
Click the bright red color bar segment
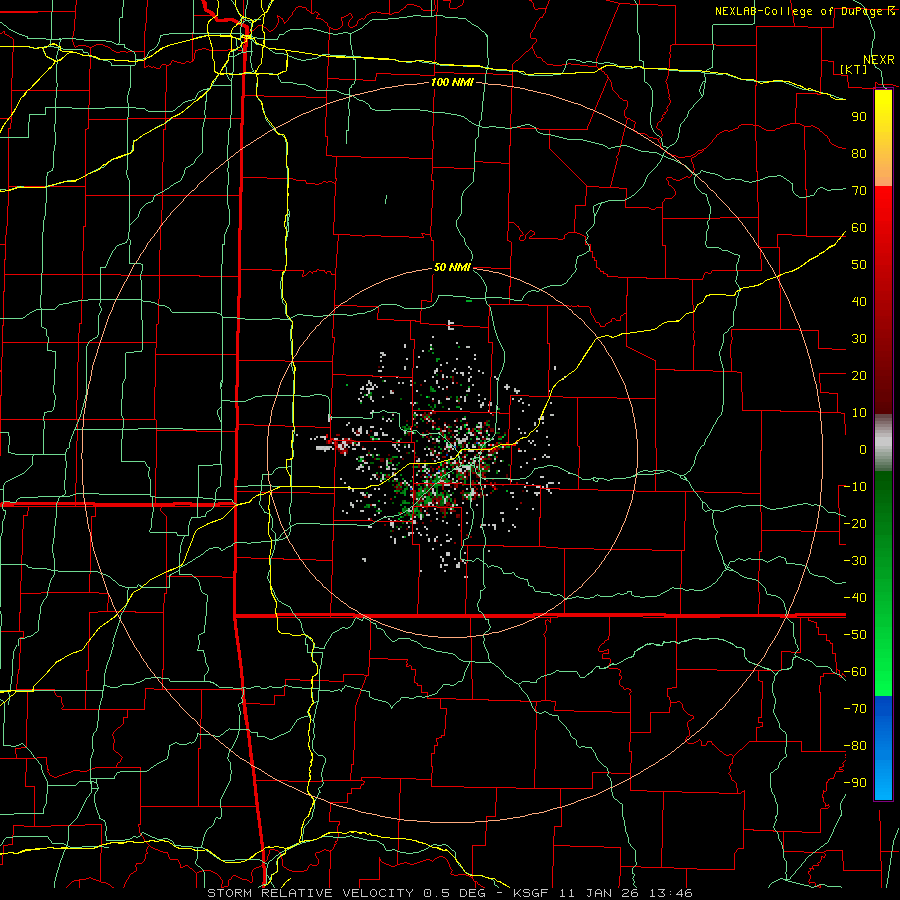pos(883,205)
